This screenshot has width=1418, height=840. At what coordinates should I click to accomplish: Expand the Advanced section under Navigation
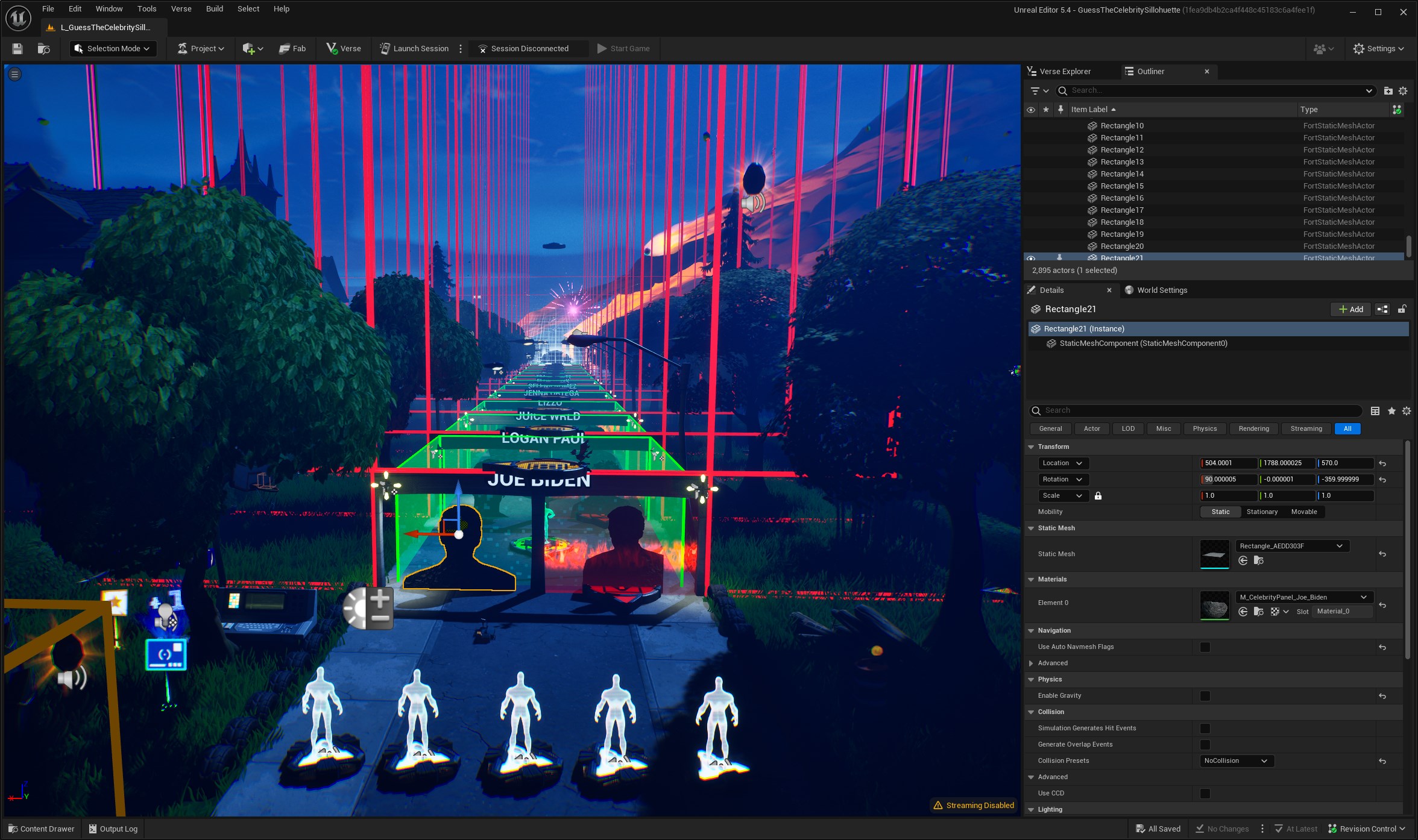(1031, 663)
